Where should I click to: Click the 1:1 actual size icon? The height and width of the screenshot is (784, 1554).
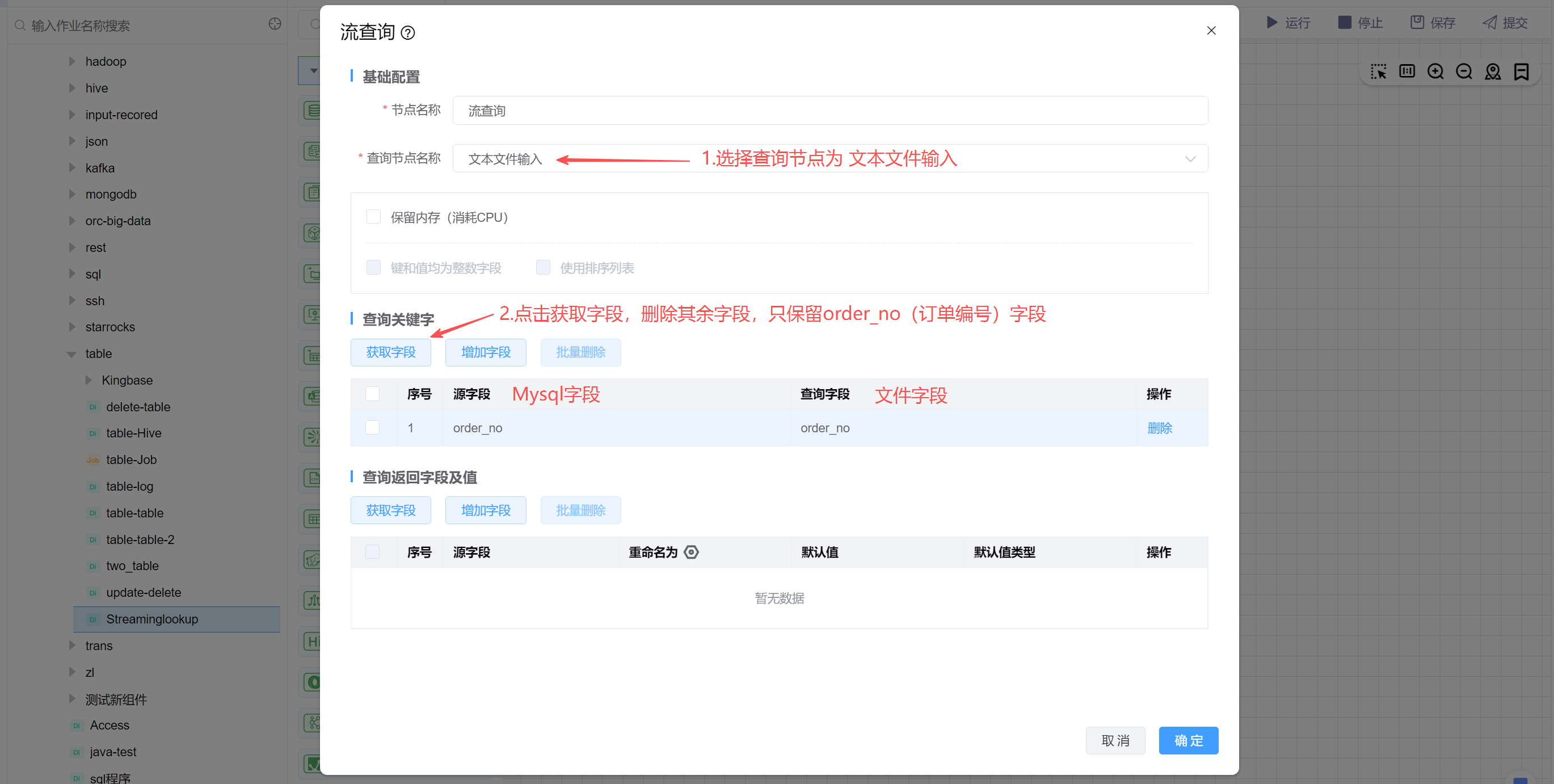click(1407, 72)
